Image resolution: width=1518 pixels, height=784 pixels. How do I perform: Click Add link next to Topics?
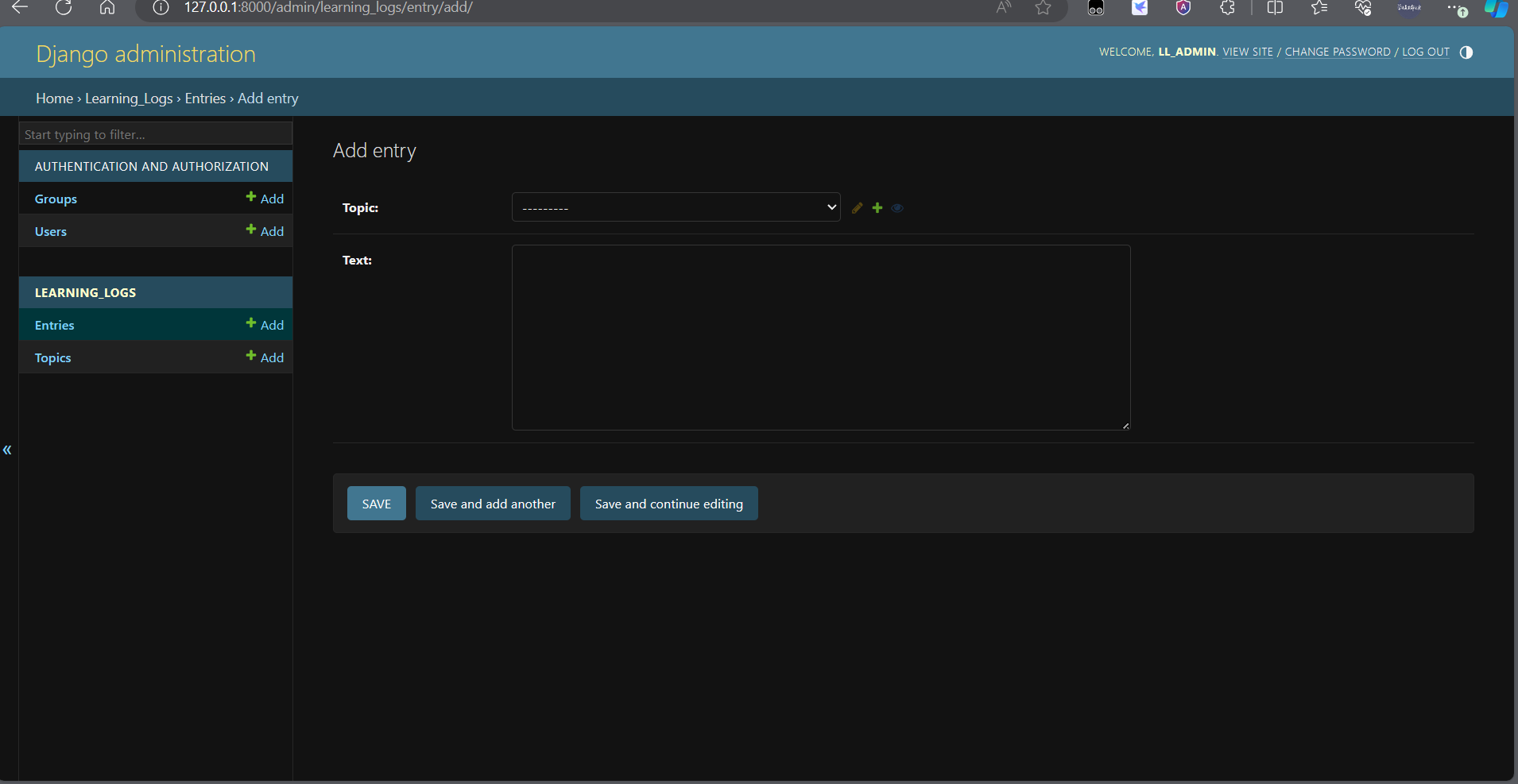[265, 357]
